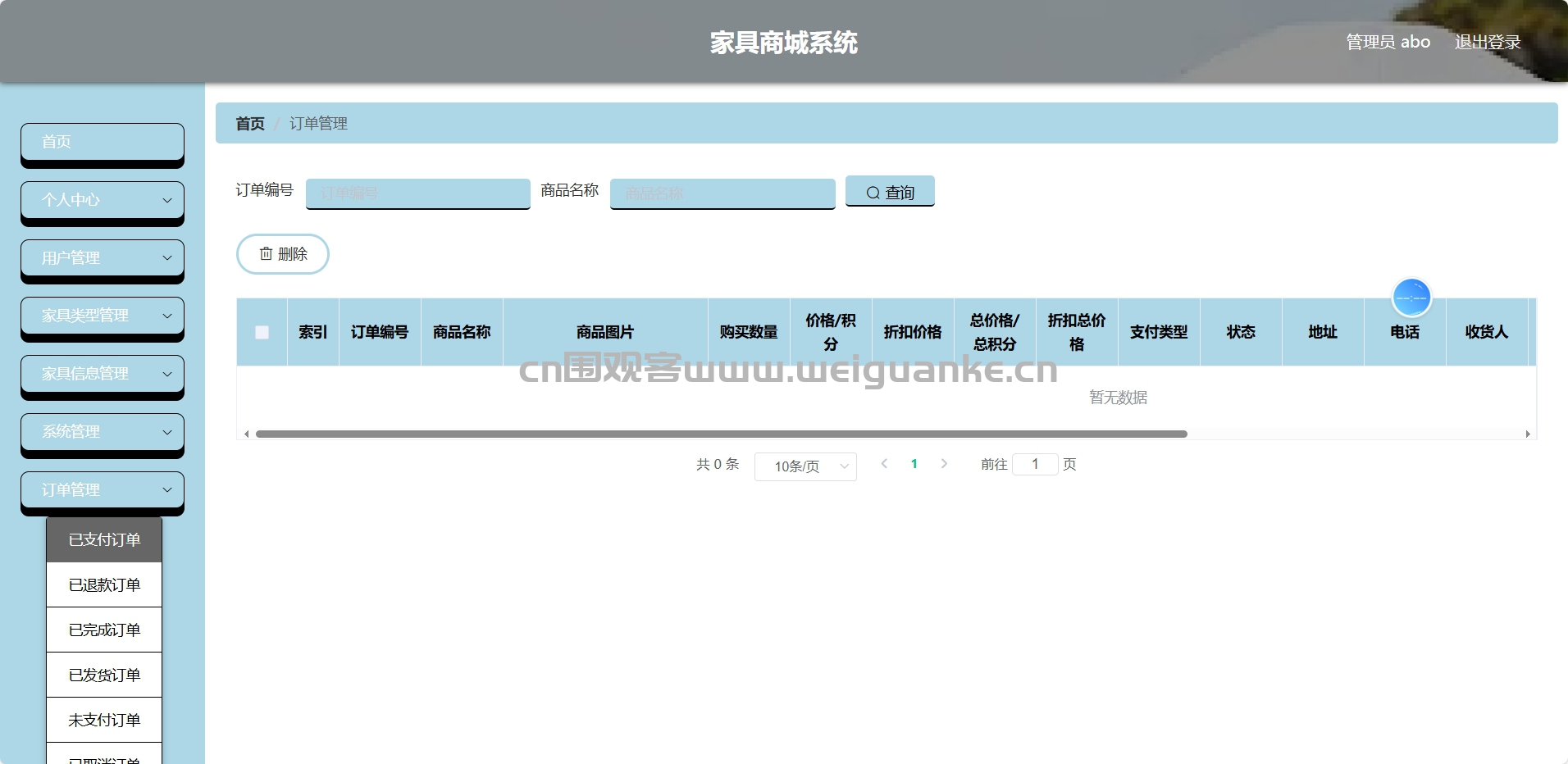
Task: Click the 订单编号 column header
Action: [380, 332]
